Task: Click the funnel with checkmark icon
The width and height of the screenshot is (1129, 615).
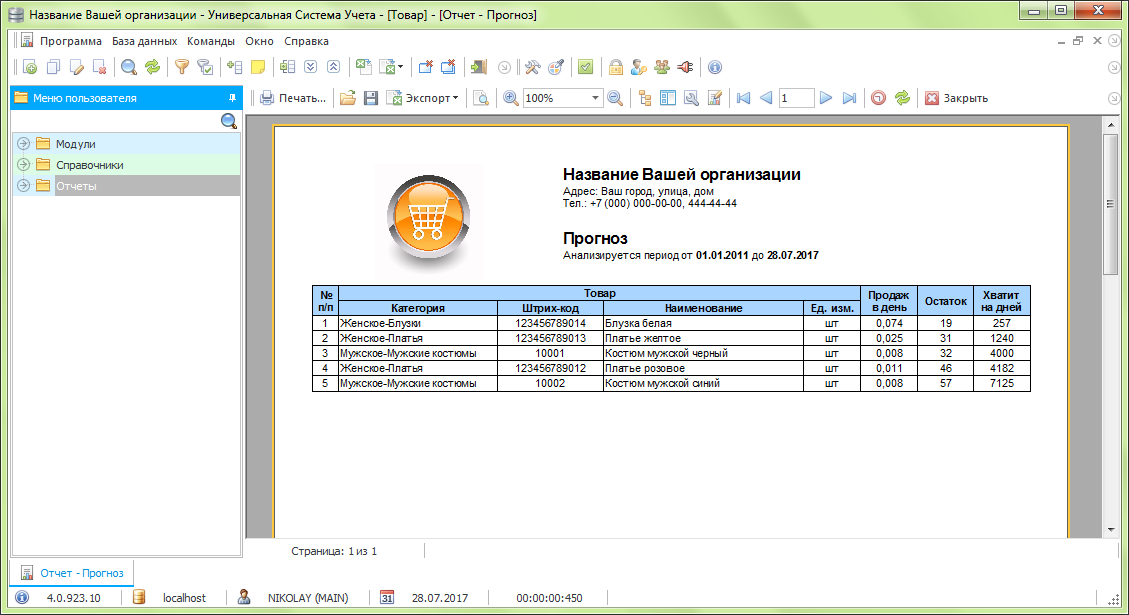Action: tap(205, 67)
